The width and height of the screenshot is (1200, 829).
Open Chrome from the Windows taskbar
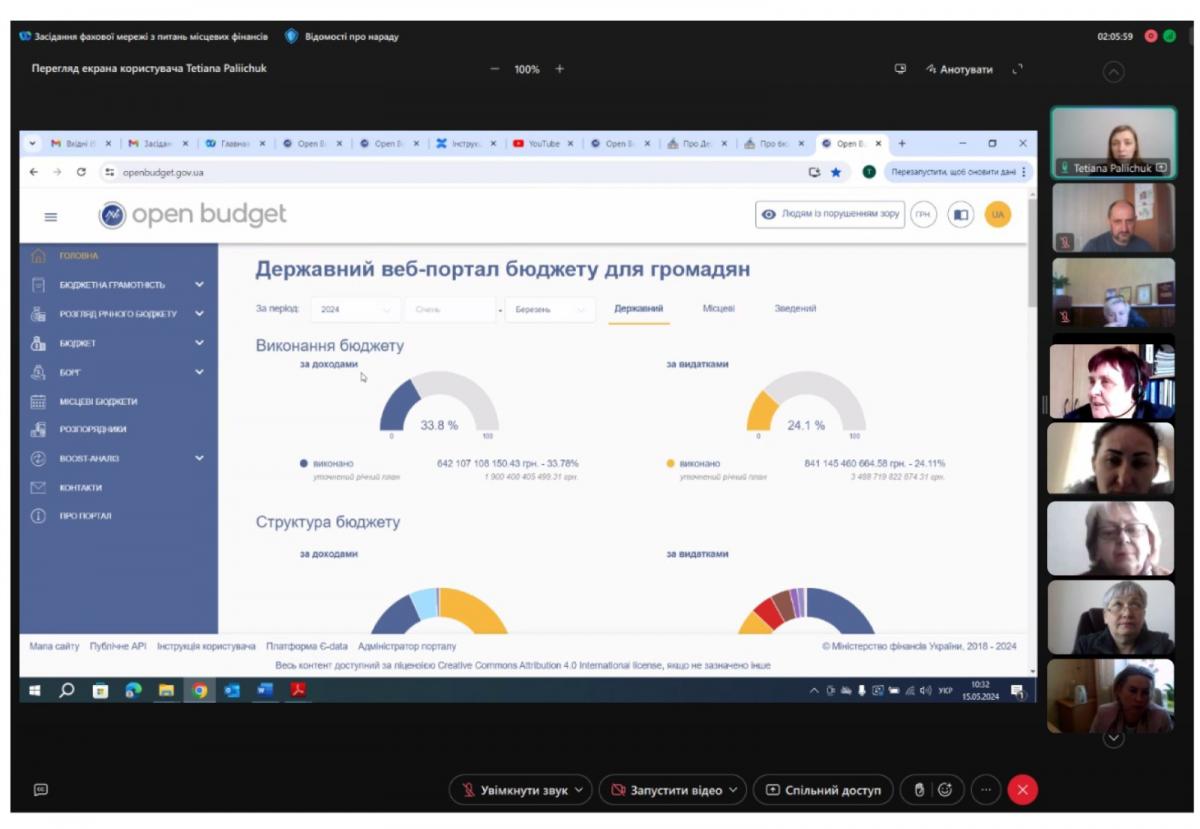(199, 690)
